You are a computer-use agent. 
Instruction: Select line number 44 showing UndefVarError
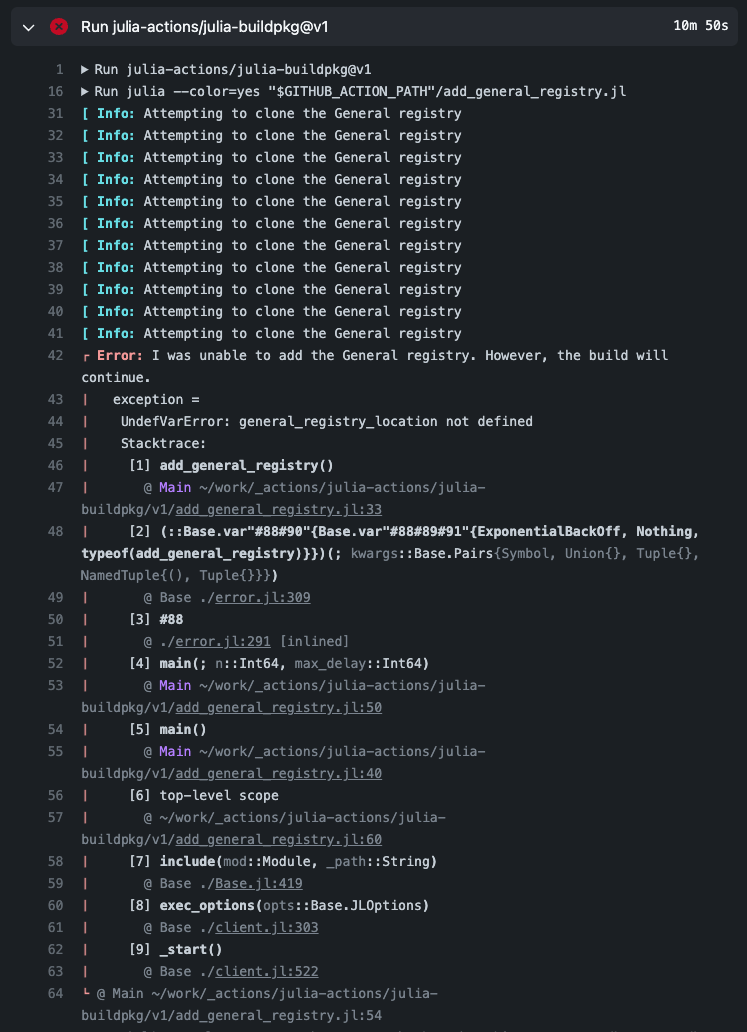pos(55,421)
